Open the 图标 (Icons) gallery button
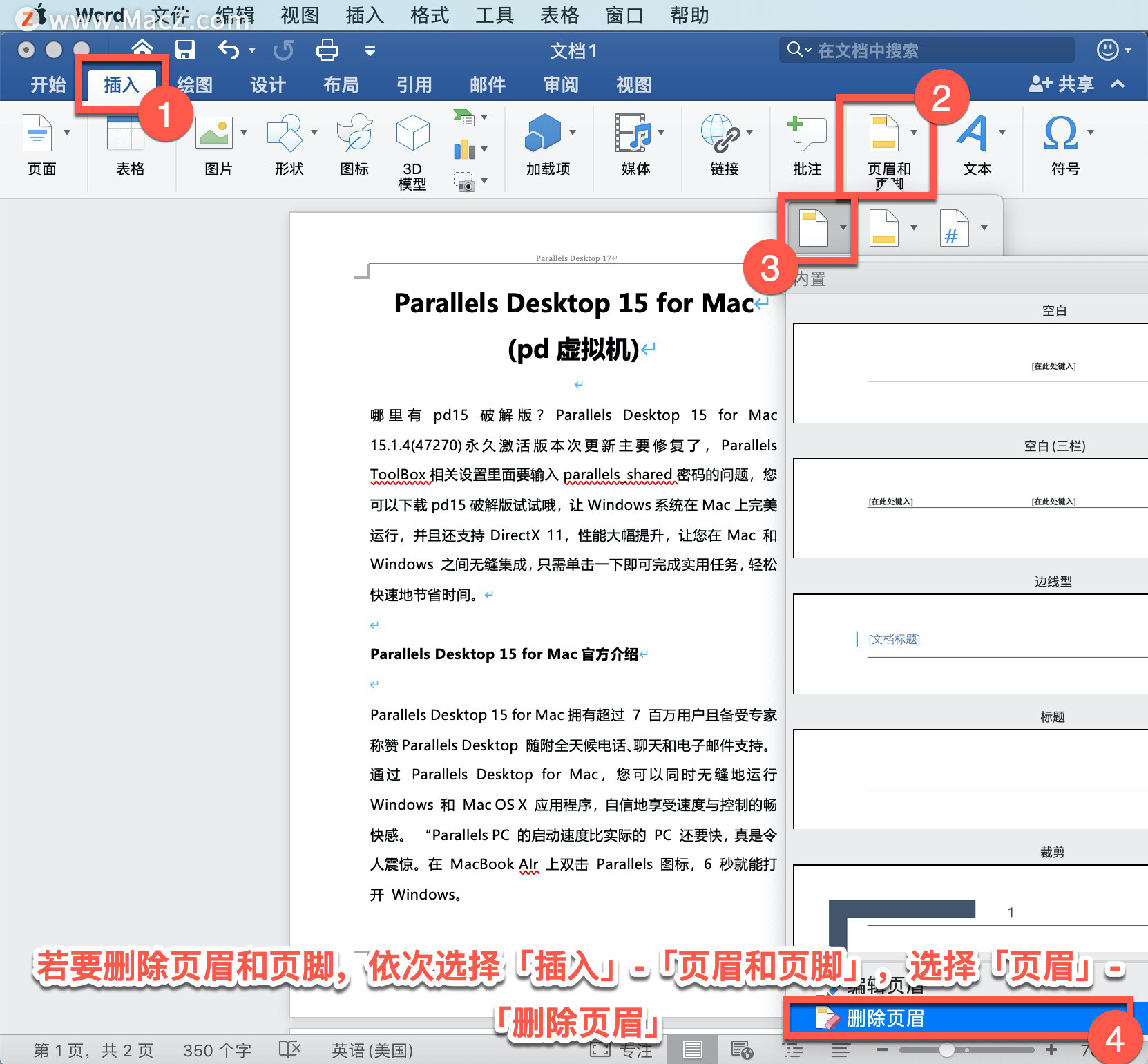Viewport: 1148px width, 1064px height. click(354, 133)
